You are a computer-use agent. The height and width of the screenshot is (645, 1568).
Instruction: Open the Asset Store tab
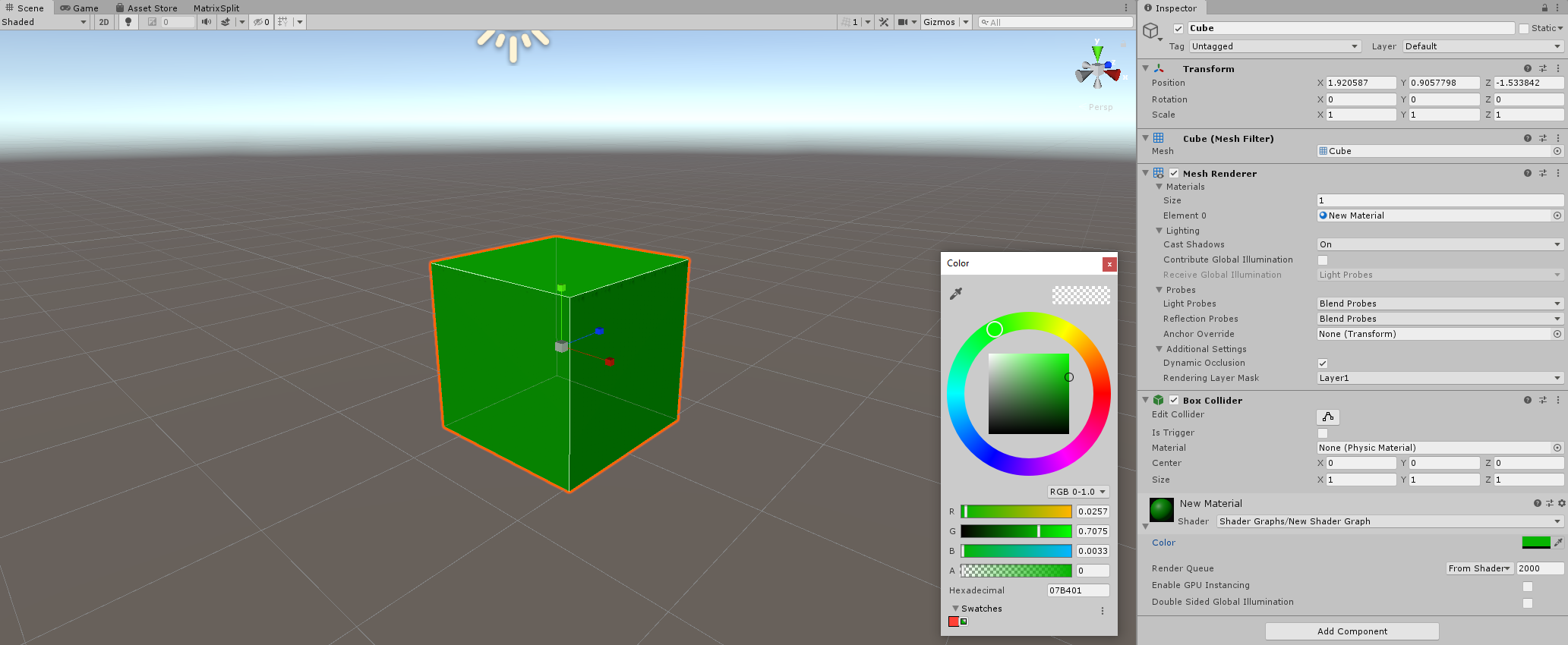coord(147,8)
